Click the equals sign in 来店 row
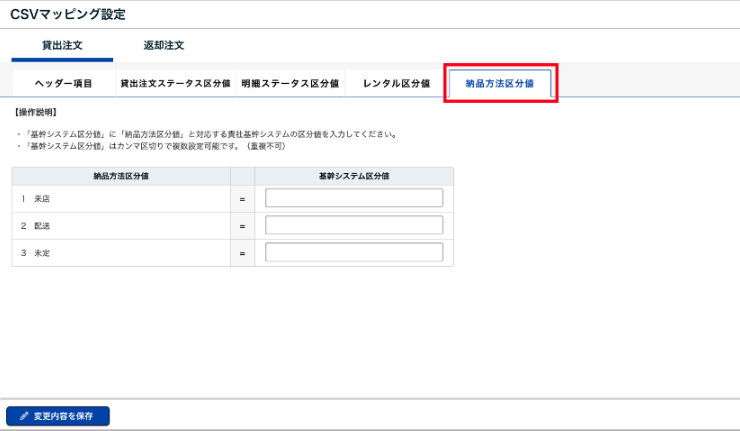 point(243,199)
